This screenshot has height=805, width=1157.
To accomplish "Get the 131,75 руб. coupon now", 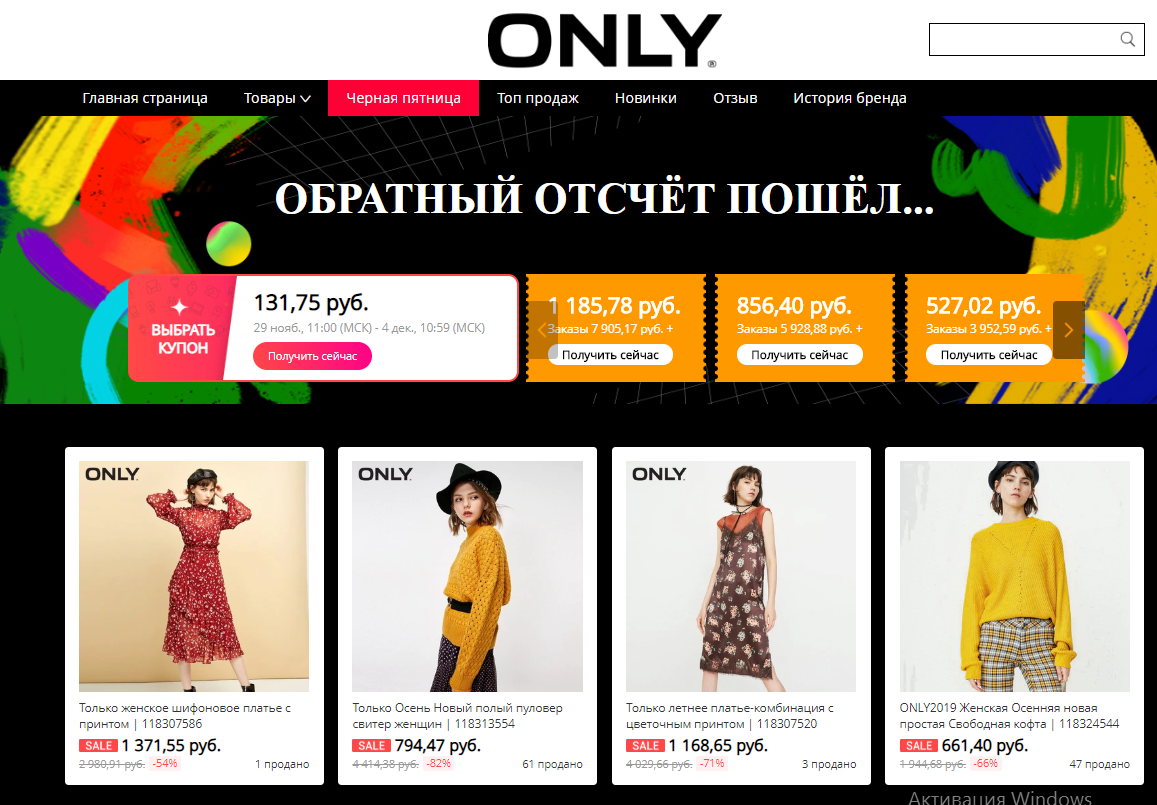I will [312, 356].
